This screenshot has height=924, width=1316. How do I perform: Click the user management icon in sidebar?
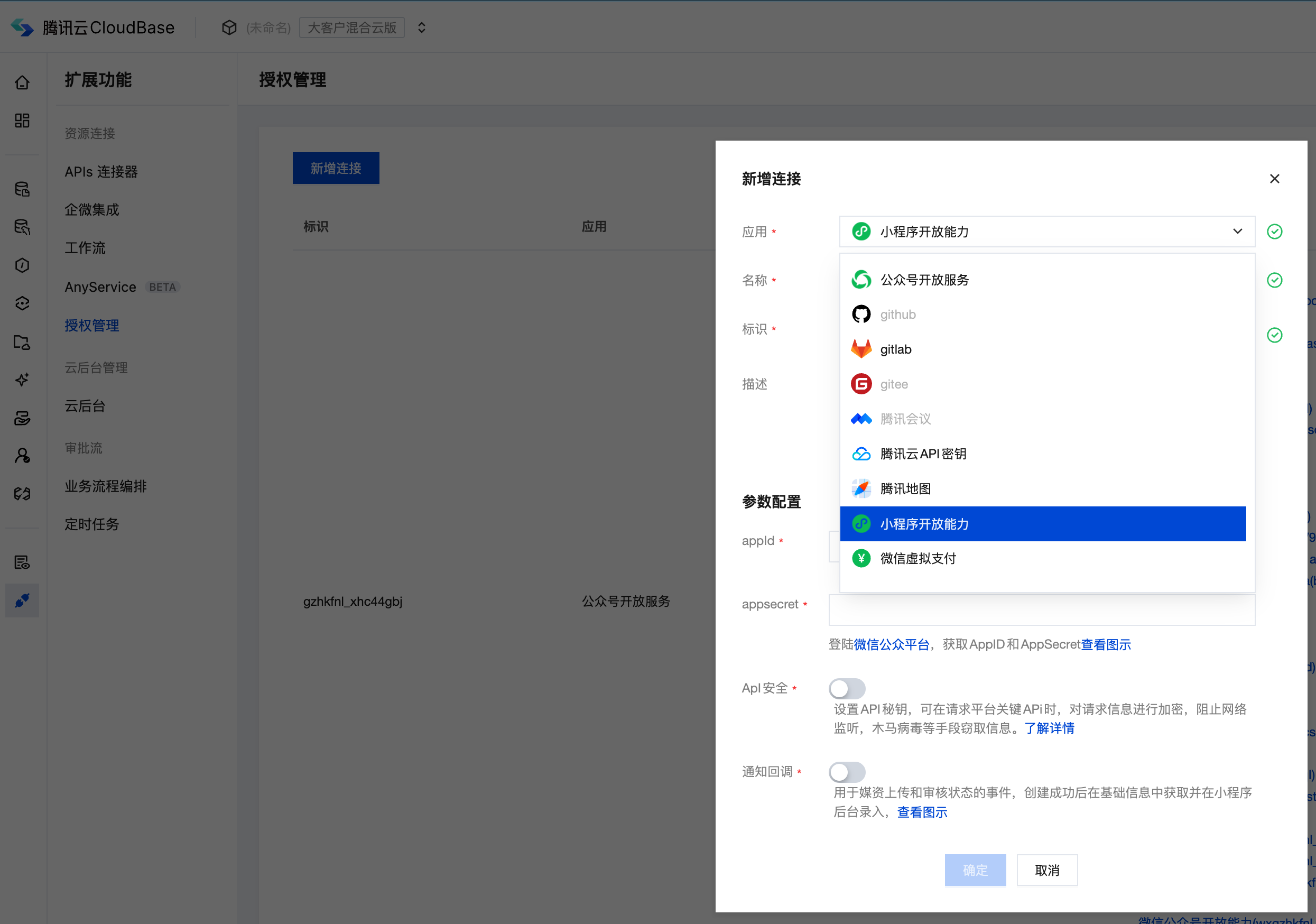22,456
